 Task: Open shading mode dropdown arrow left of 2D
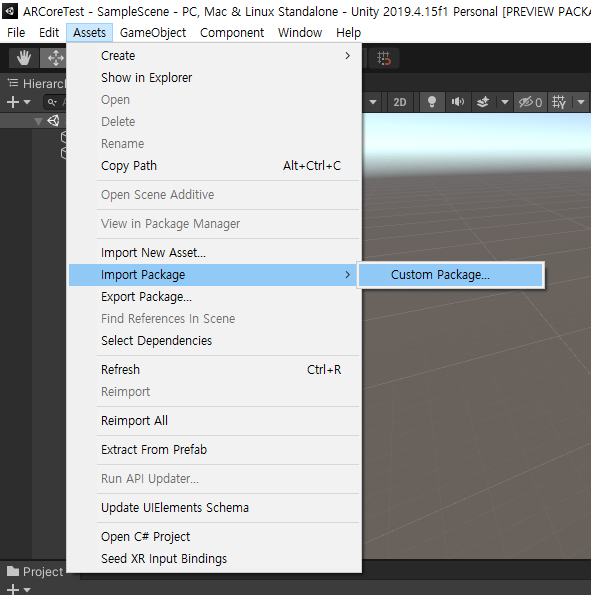pyautogui.click(x=373, y=102)
